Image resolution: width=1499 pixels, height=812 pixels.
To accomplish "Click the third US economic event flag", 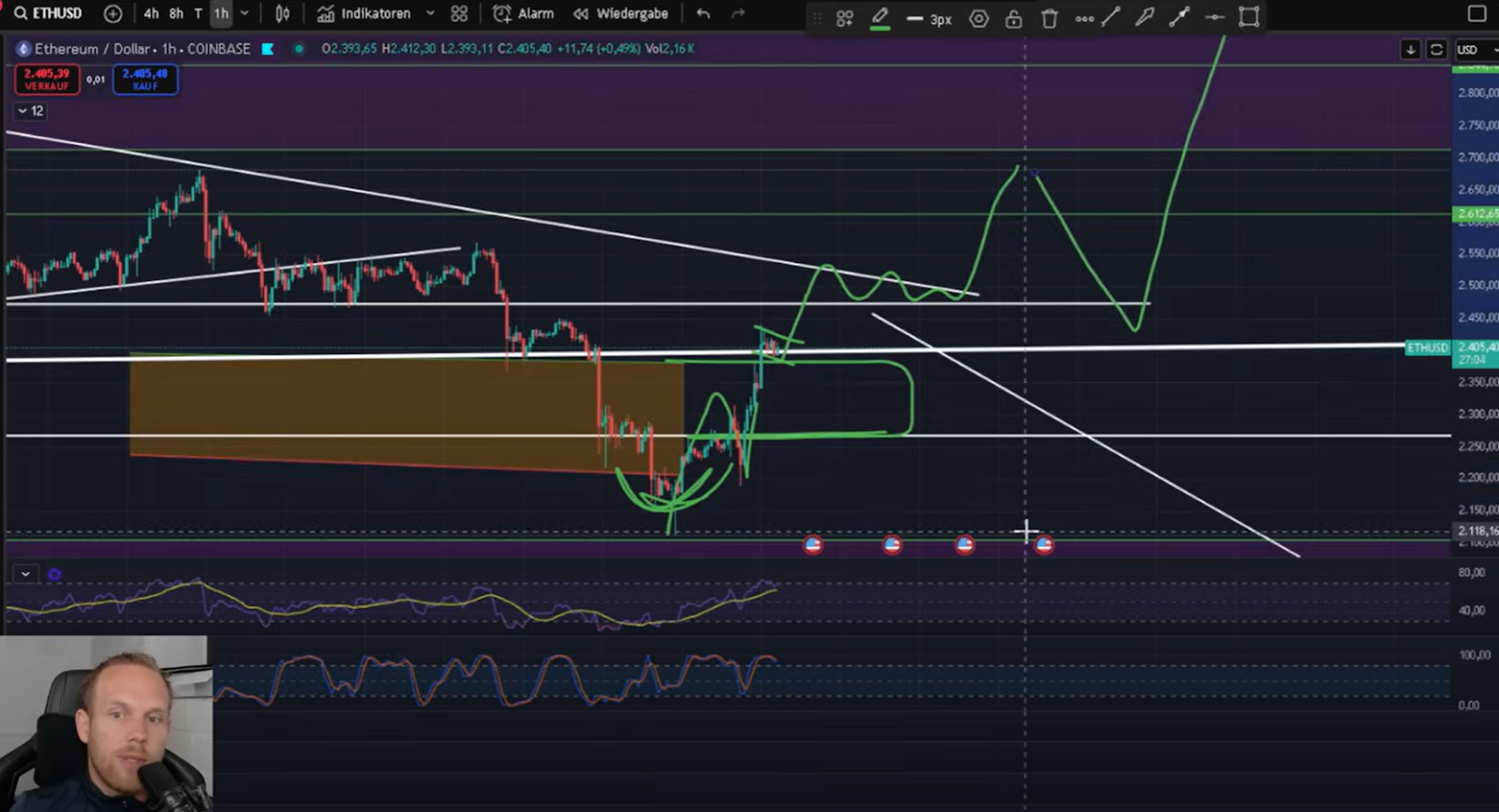I will pos(965,544).
